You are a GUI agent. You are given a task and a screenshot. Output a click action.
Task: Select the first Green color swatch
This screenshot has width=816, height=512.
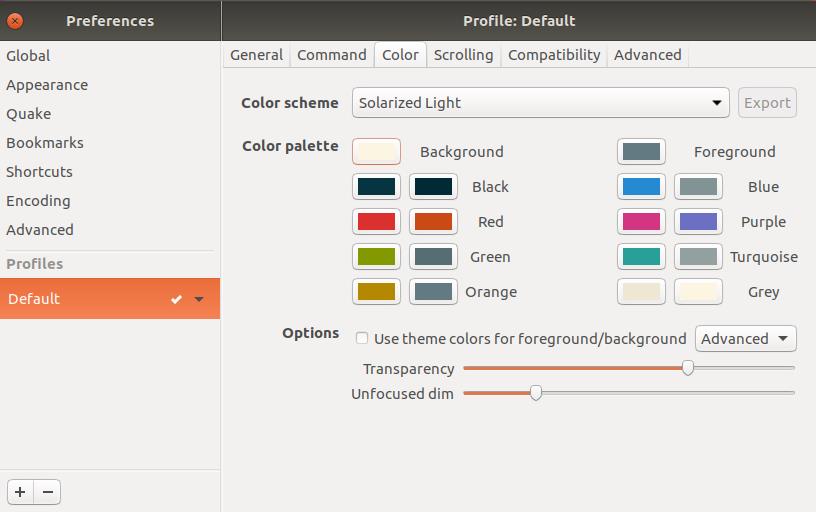[376, 257]
